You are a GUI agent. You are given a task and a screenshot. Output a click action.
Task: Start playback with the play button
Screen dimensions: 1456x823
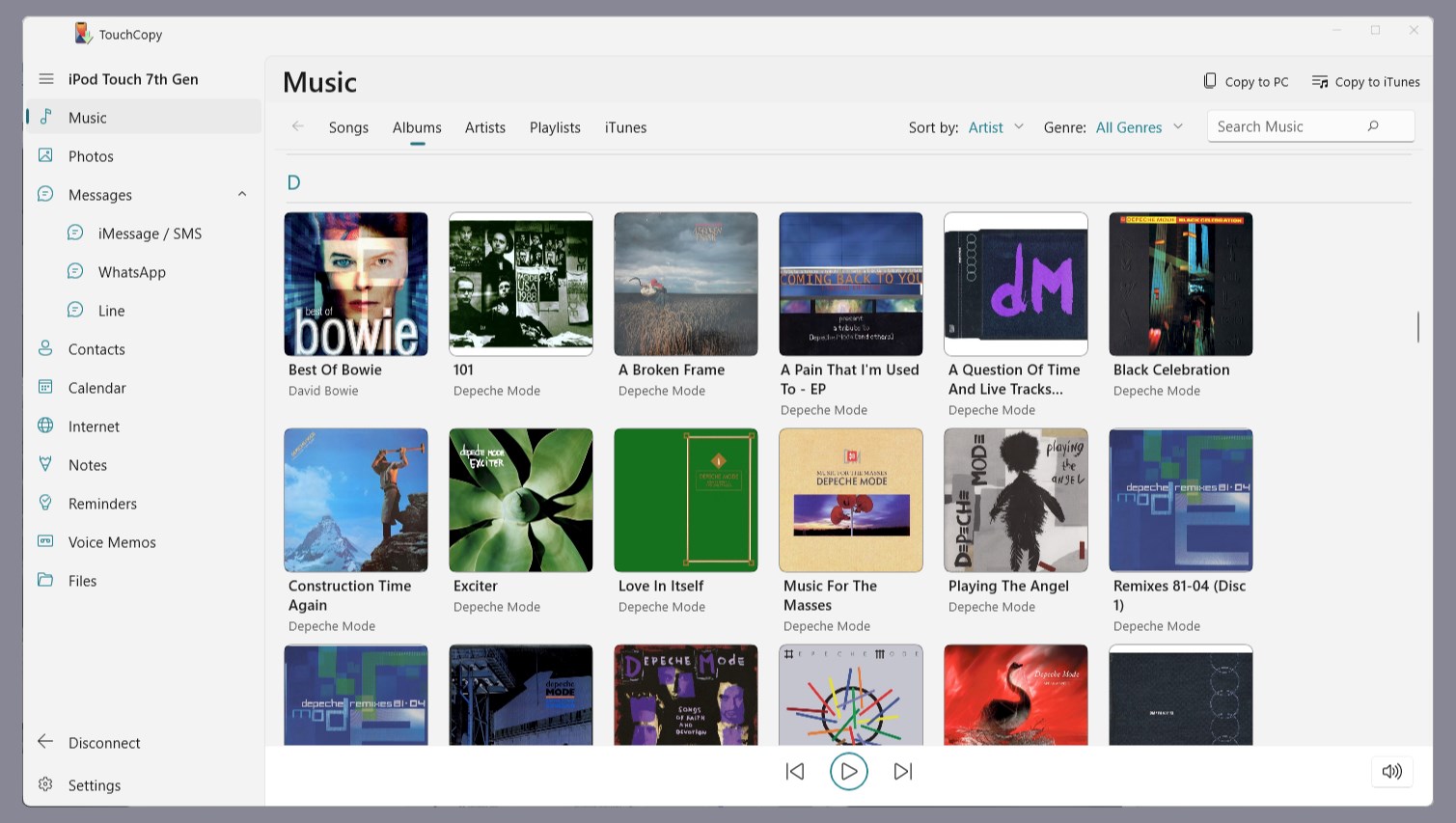pos(849,771)
